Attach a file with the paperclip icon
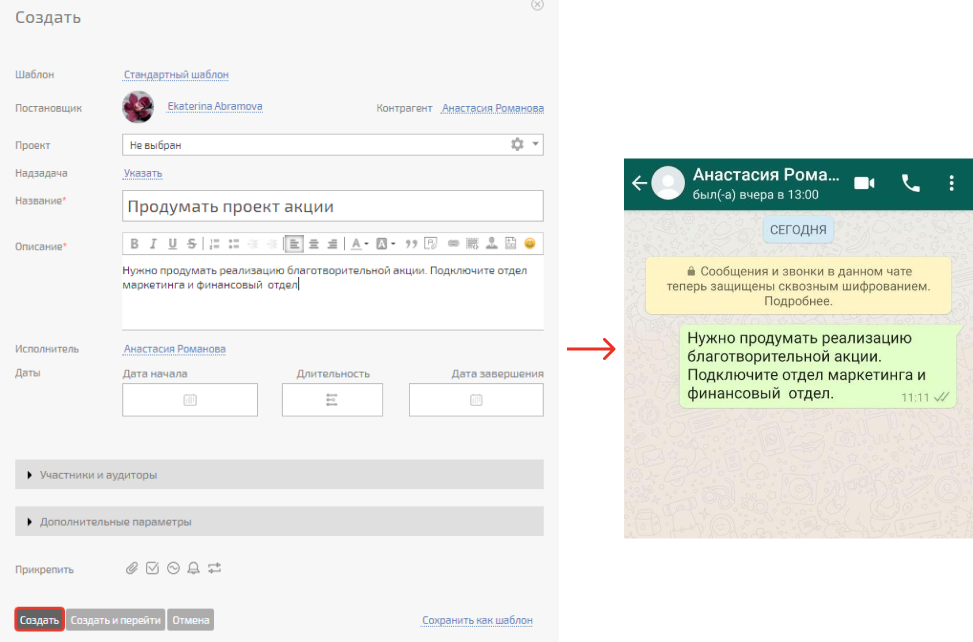973x642 pixels. (132, 568)
